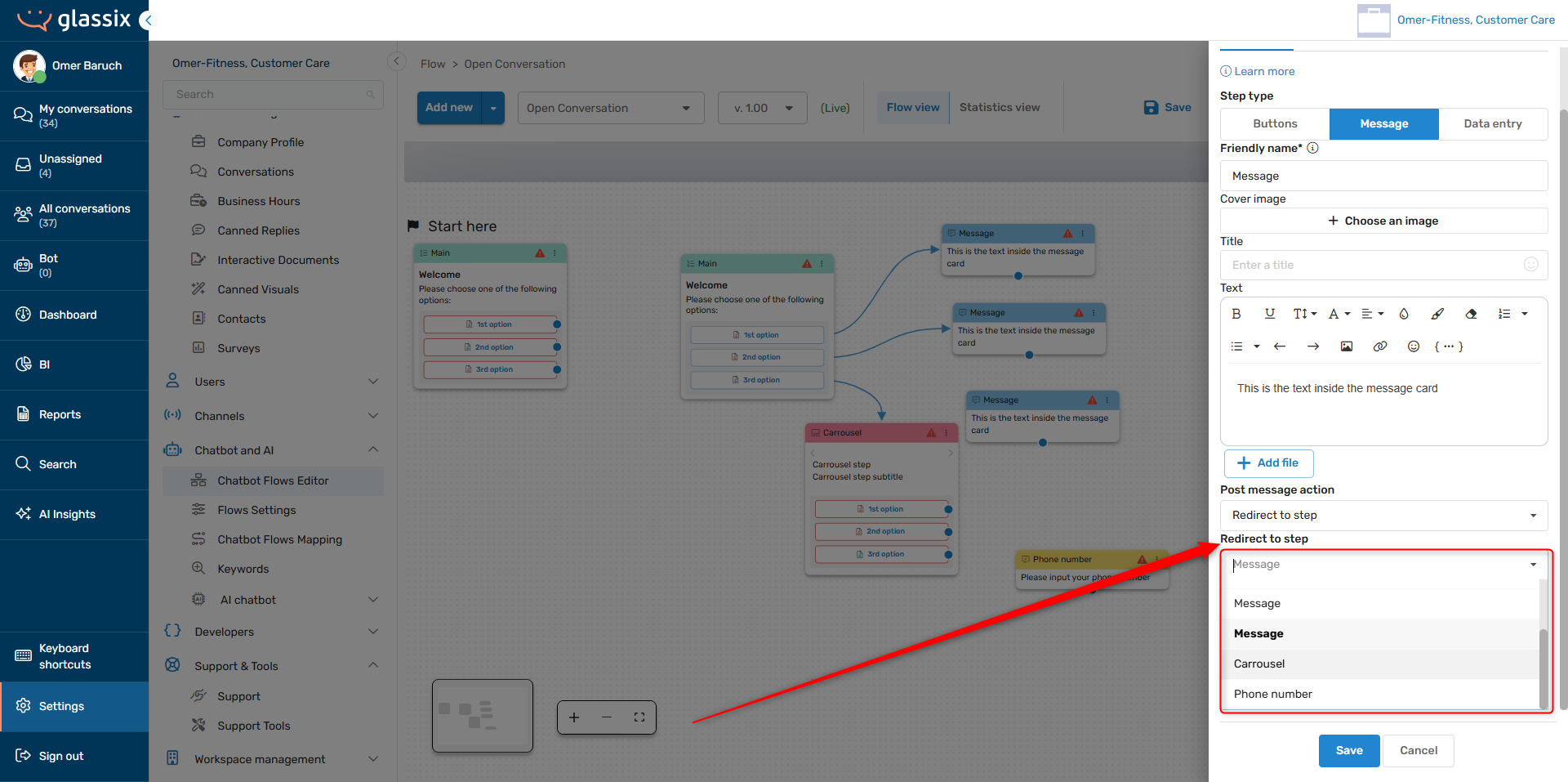Image resolution: width=1568 pixels, height=782 pixels.
Task: Zoom in on the flow canvas
Action: (574, 717)
